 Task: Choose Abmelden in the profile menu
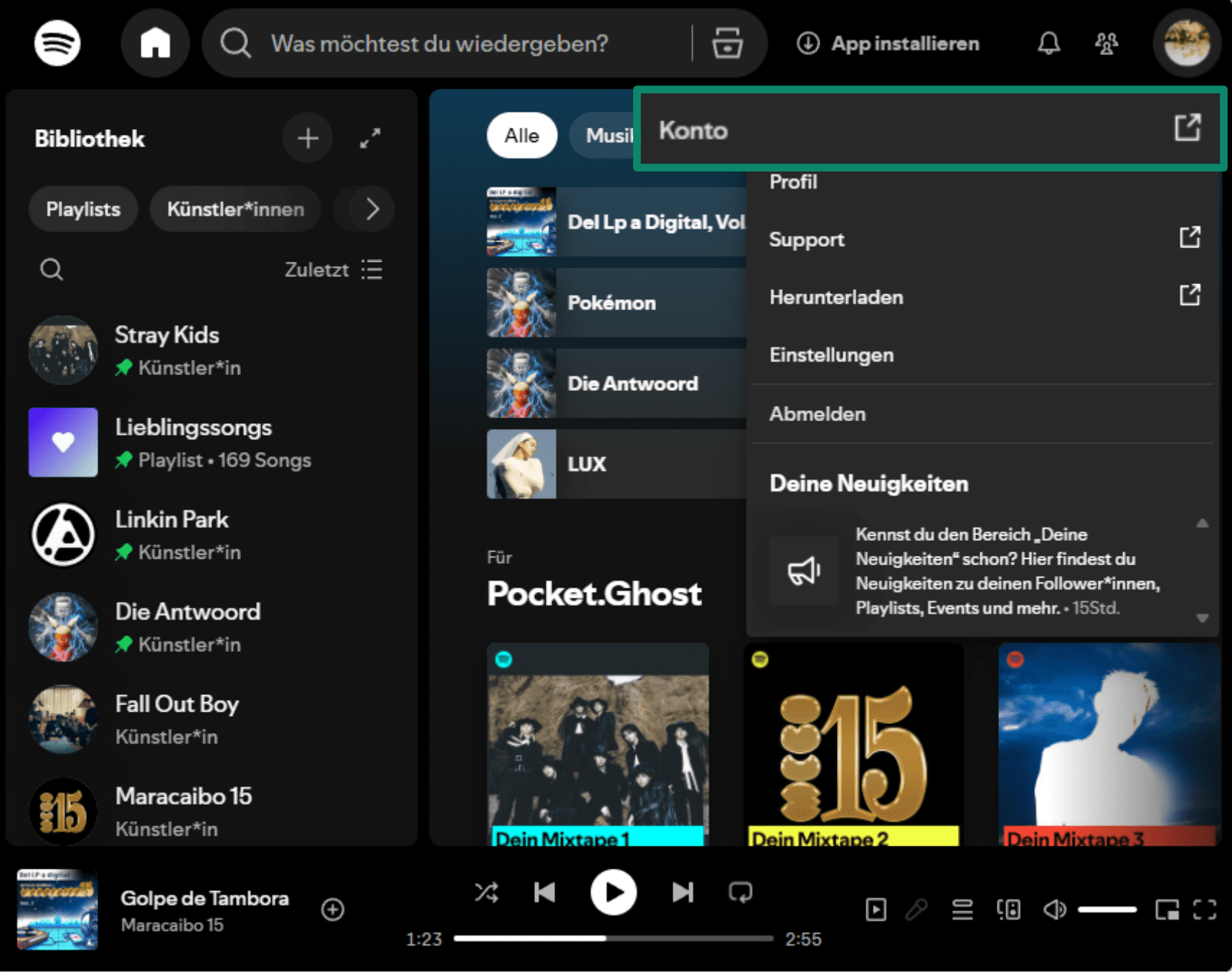(x=817, y=414)
